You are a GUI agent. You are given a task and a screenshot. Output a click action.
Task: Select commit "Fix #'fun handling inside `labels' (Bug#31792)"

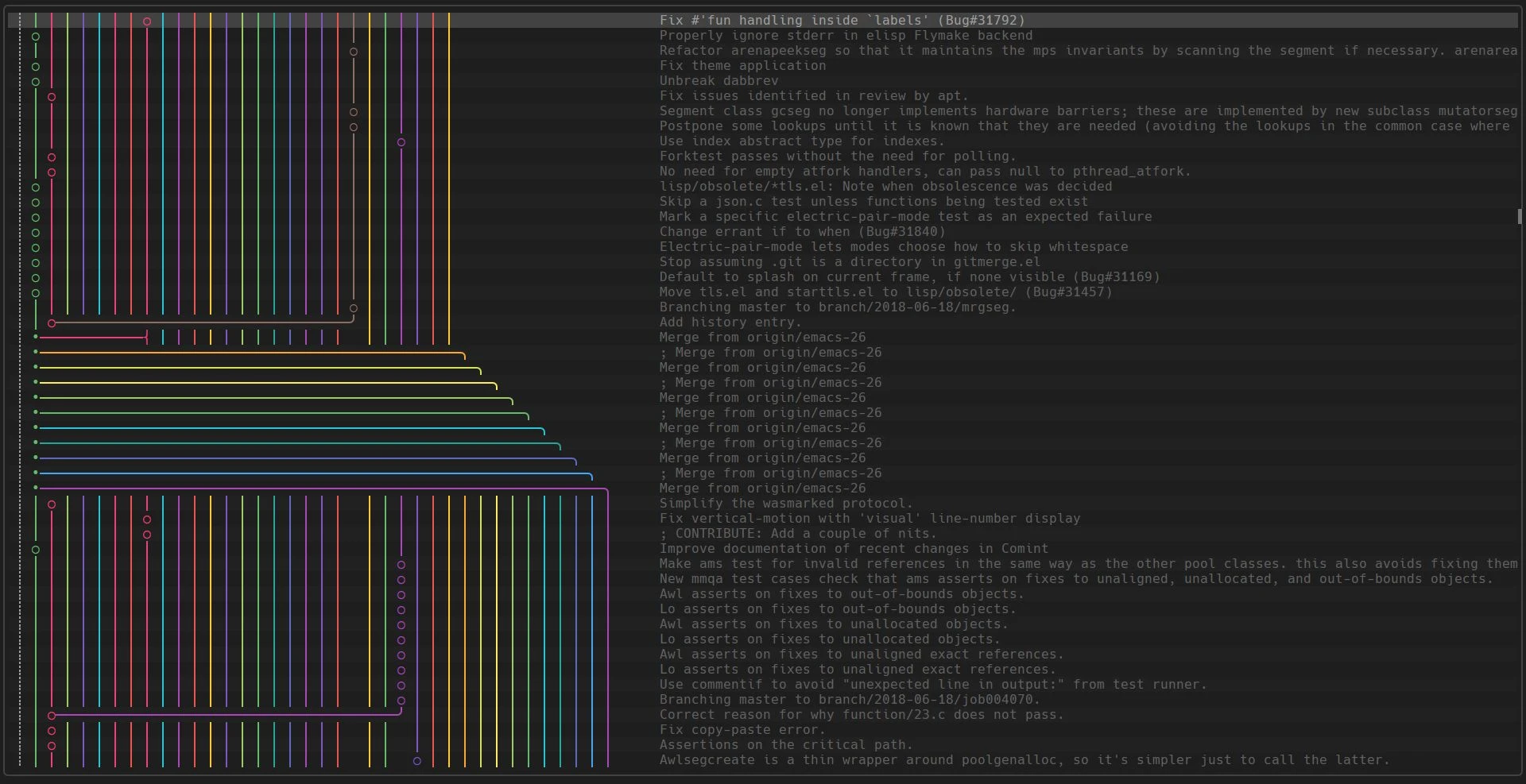[842, 21]
